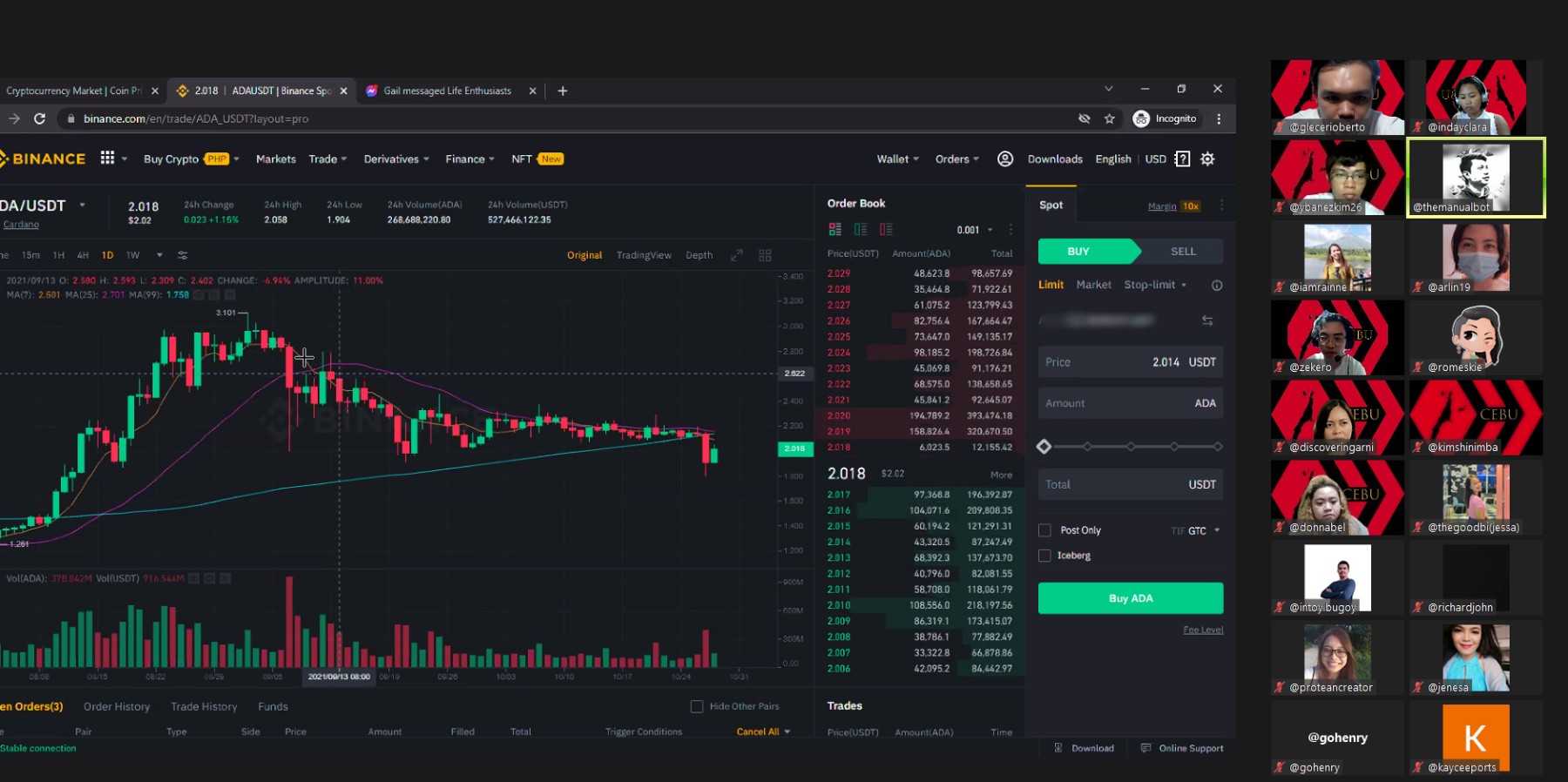Open the Trade History tab
1568x782 pixels.
[x=204, y=706]
